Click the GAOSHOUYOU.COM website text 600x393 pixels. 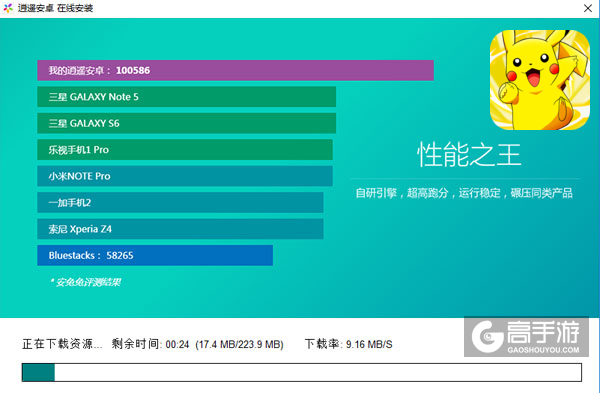pyautogui.click(x=543, y=349)
